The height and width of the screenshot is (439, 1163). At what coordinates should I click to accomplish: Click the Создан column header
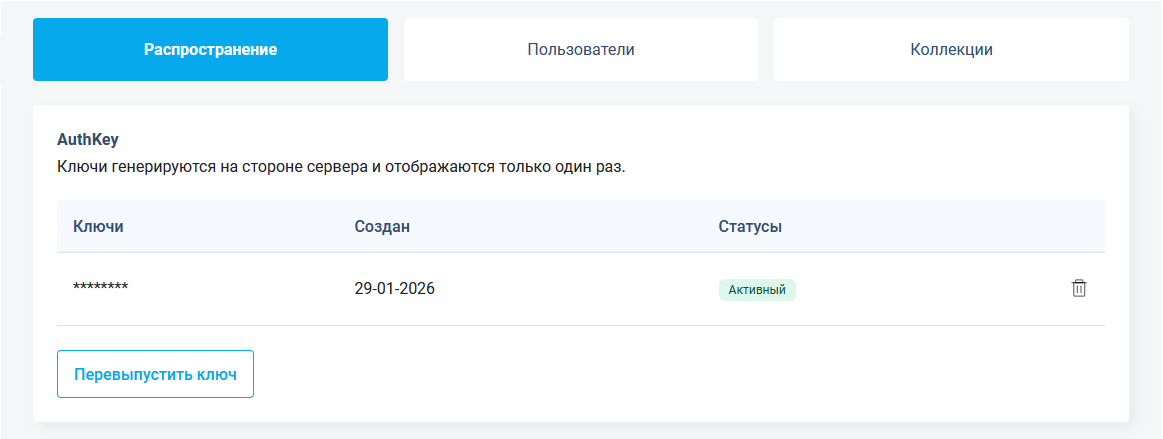tap(382, 226)
